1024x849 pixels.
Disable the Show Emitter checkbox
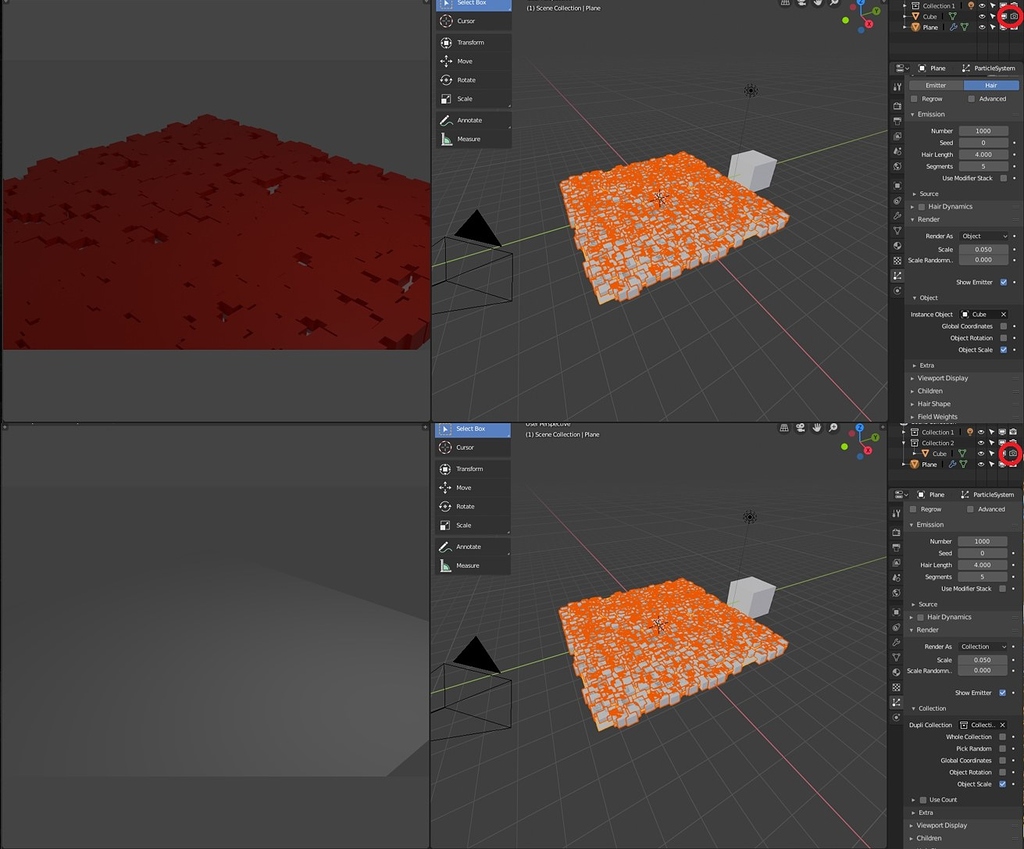coord(1004,282)
